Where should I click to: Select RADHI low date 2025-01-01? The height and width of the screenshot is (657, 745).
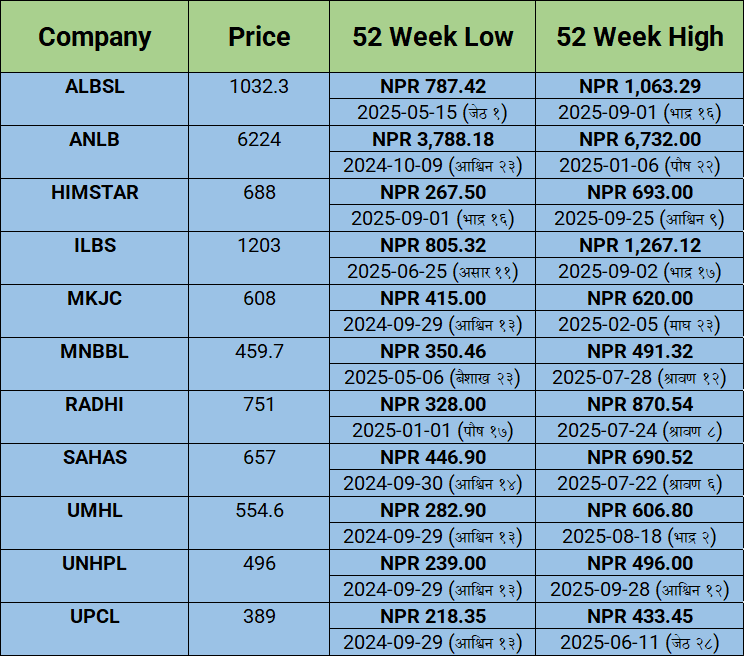(x=432, y=430)
